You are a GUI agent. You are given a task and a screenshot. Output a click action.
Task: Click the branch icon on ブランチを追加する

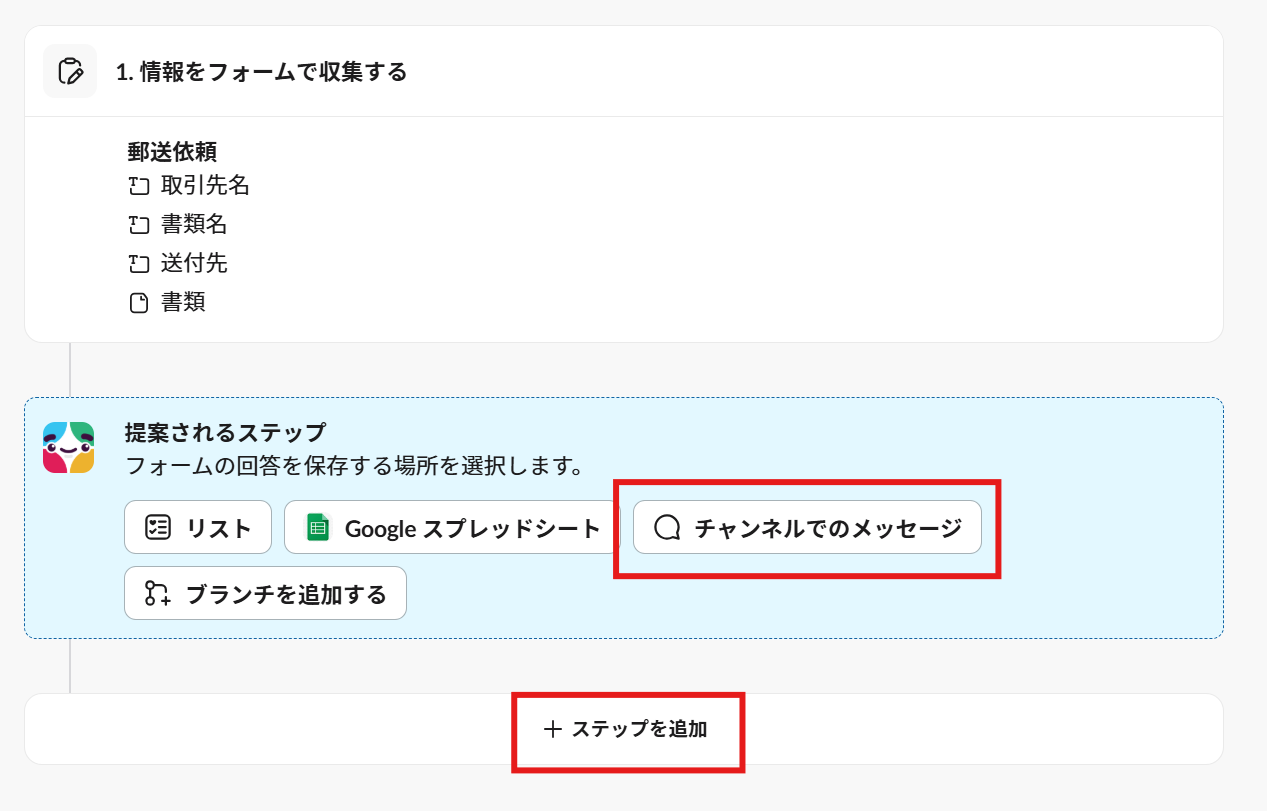tap(158, 594)
